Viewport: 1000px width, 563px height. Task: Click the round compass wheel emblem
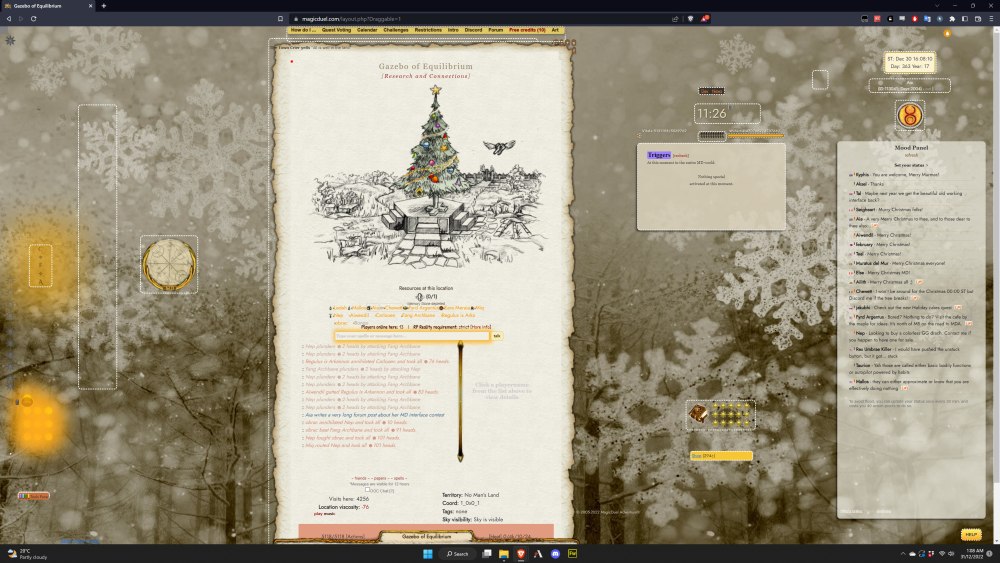(169, 265)
